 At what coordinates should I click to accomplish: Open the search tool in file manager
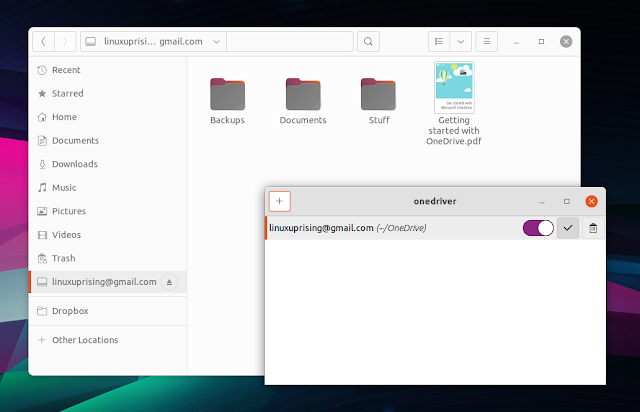368,42
